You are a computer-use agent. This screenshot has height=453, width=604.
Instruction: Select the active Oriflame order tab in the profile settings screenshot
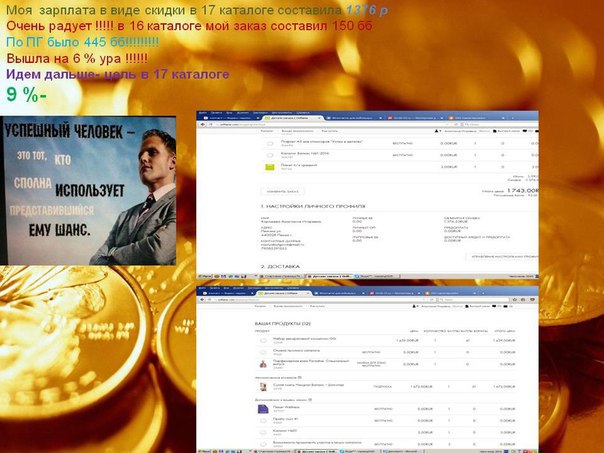pos(293,117)
